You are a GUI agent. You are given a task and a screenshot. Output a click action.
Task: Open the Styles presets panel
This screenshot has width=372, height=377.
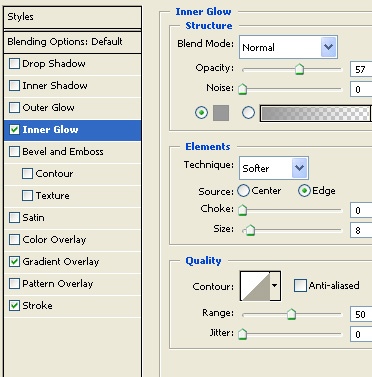point(73,17)
